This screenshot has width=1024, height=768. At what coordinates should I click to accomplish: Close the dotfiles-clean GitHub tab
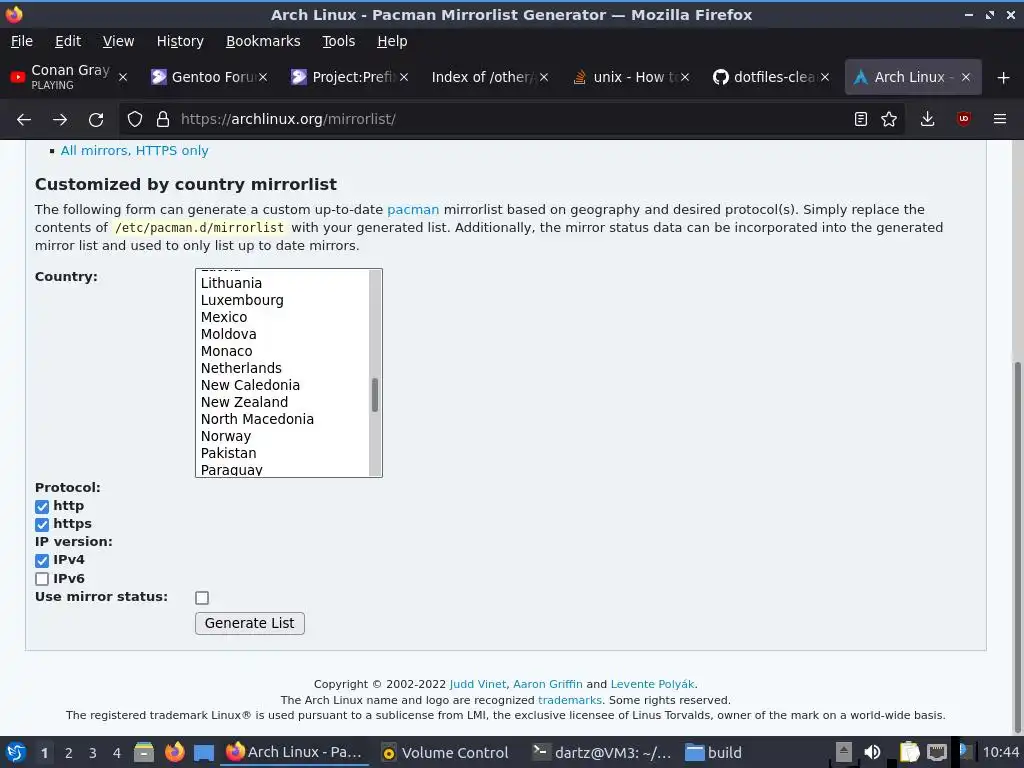[x=825, y=77]
